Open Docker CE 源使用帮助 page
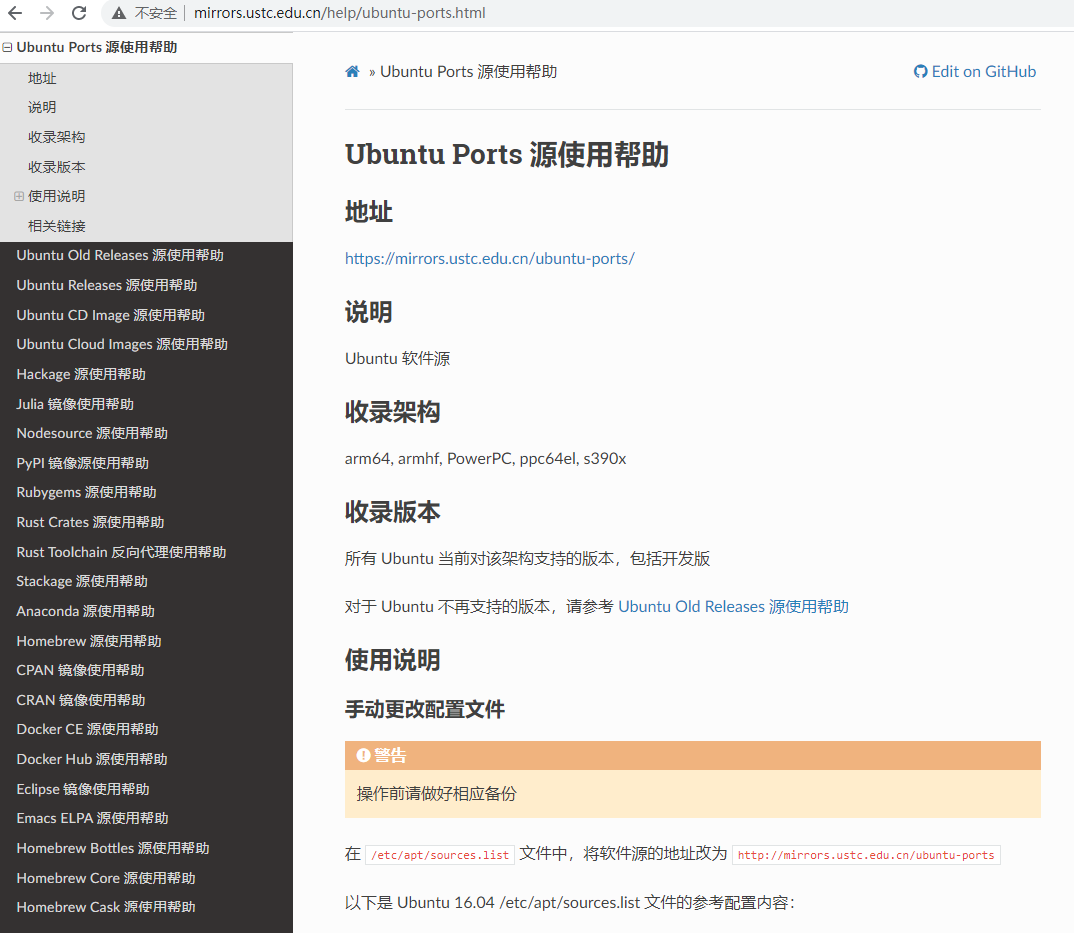Viewport: 1074px width, 933px height. pos(87,730)
